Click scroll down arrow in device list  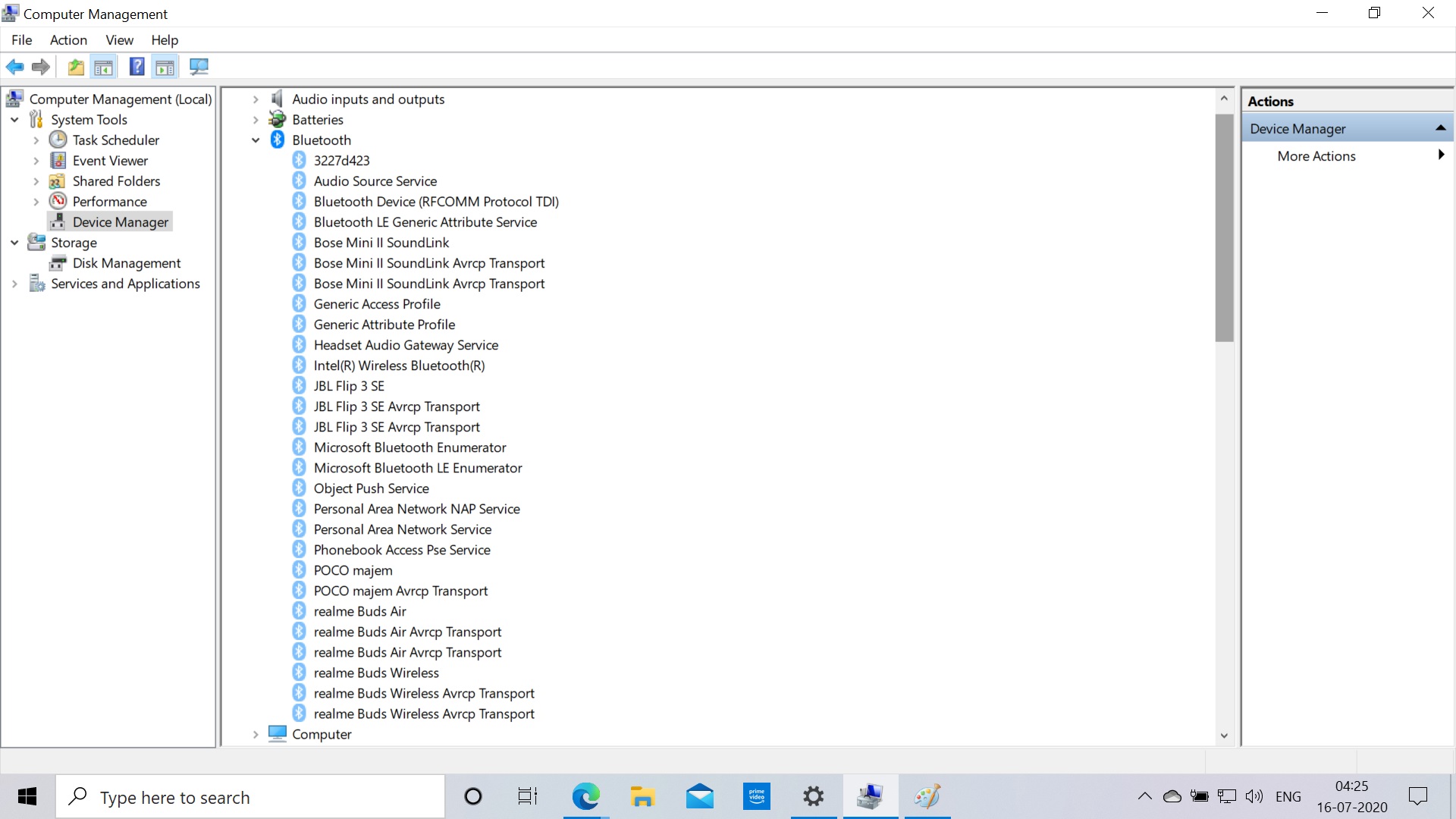click(1224, 735)
